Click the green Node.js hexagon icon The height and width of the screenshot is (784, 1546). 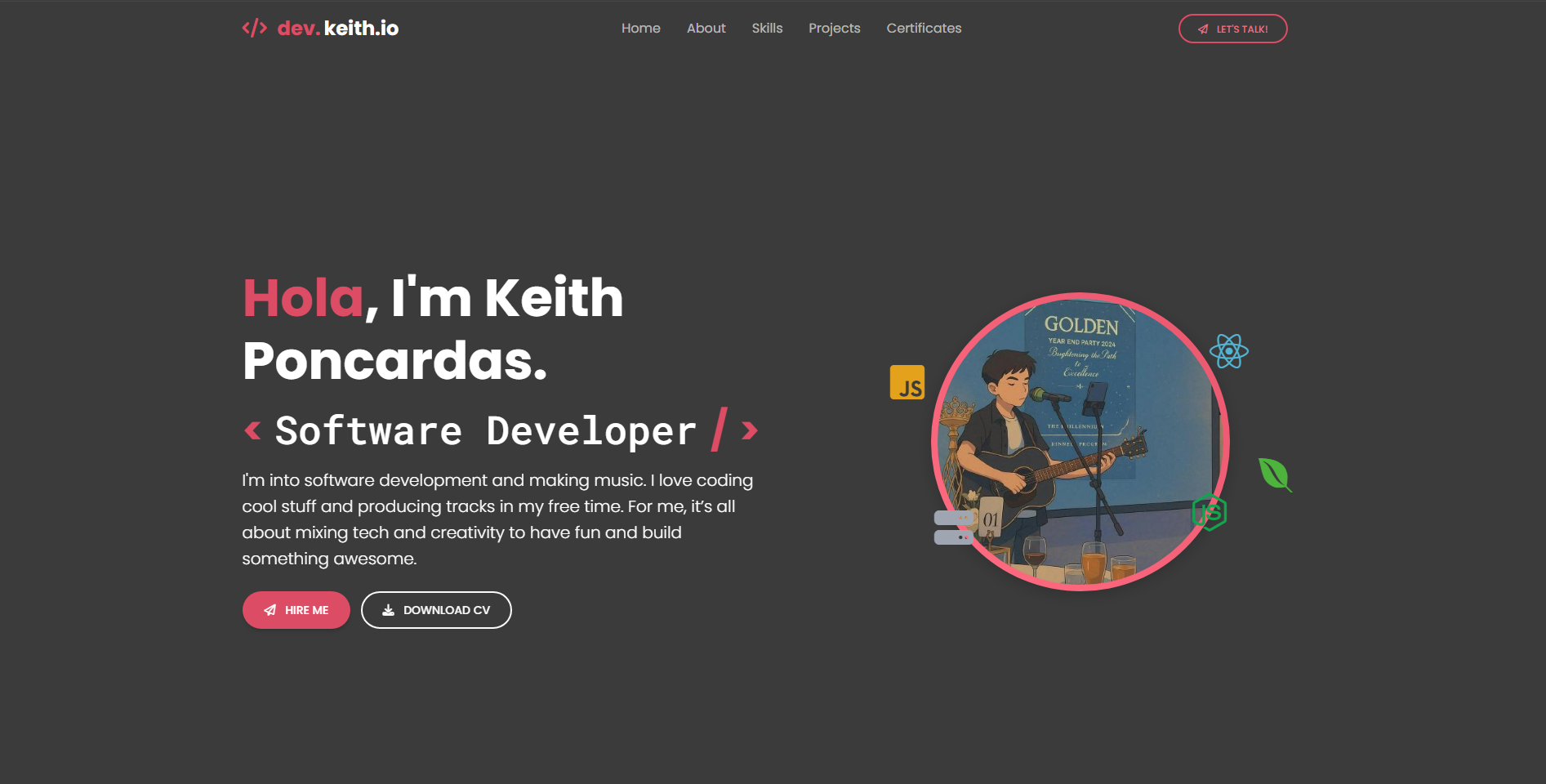(1210, 514)
